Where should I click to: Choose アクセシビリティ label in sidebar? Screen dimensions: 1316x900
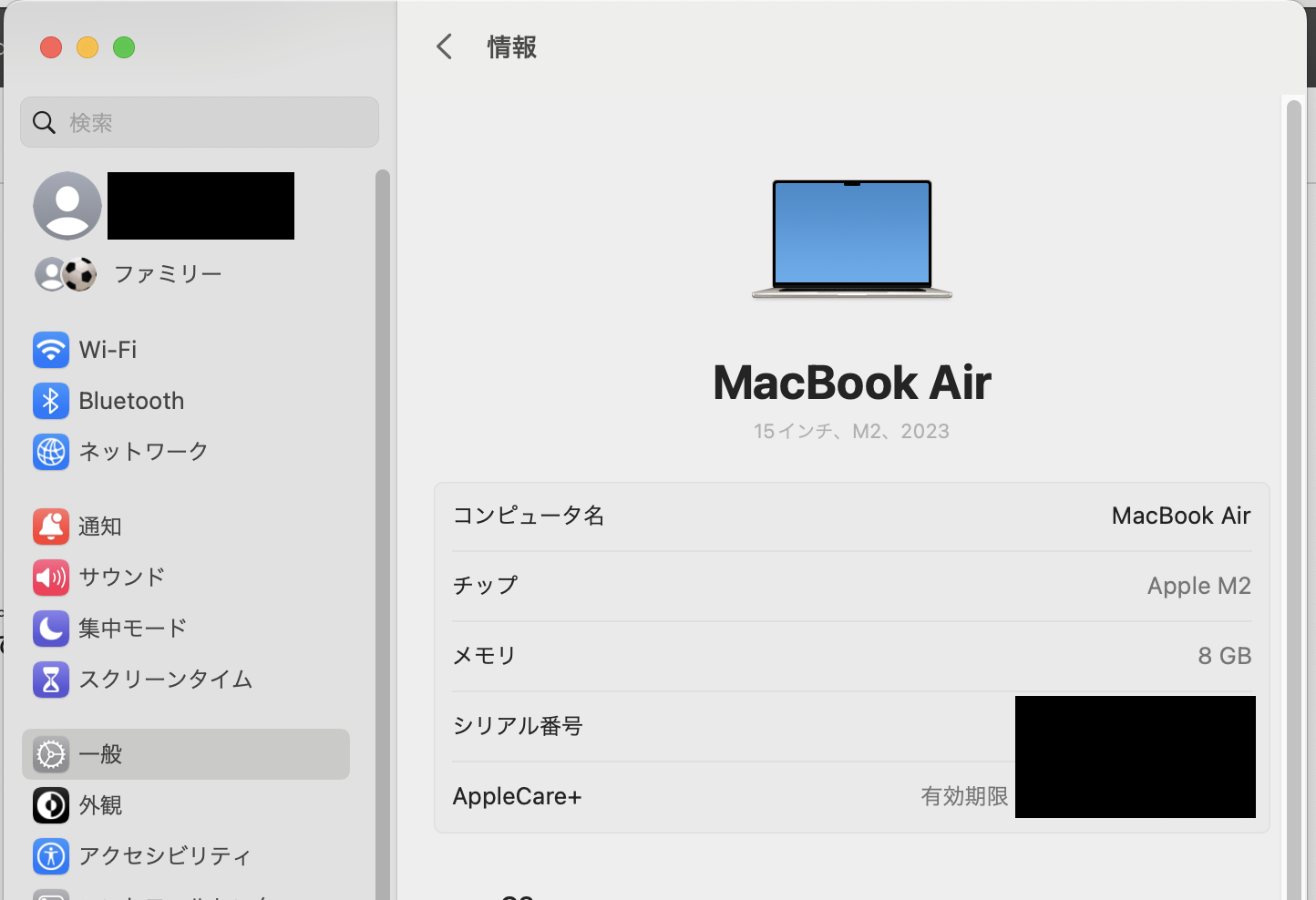(x=165, y=856)
